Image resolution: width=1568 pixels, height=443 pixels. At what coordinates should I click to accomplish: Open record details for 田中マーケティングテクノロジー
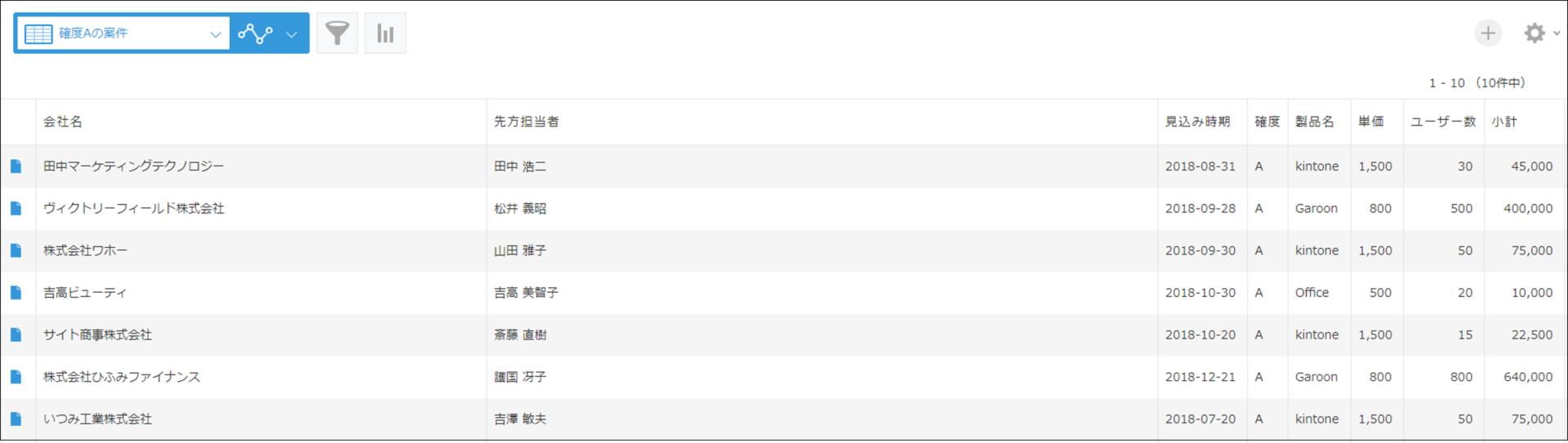[x=16, y=166]
